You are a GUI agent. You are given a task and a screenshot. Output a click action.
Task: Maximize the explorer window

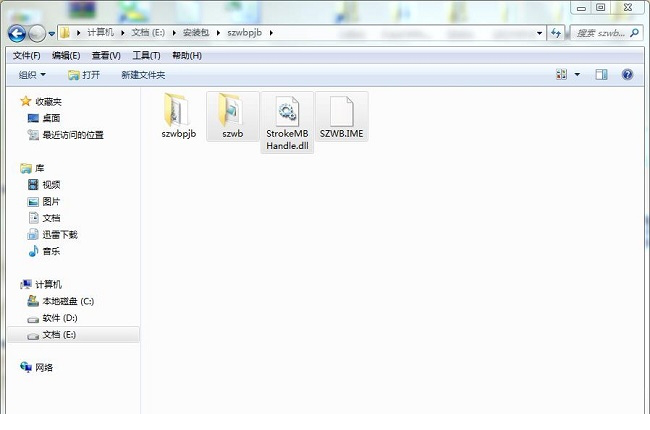(600, 7)
